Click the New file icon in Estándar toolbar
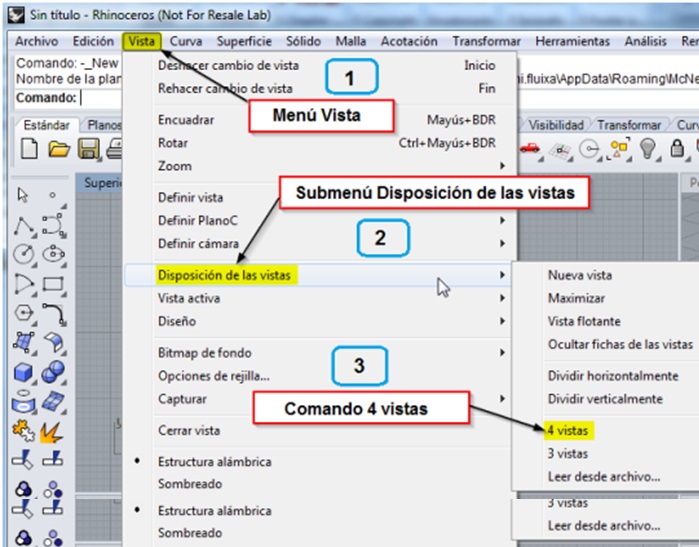This screenshot has height=547, width=699. (30, 150)
